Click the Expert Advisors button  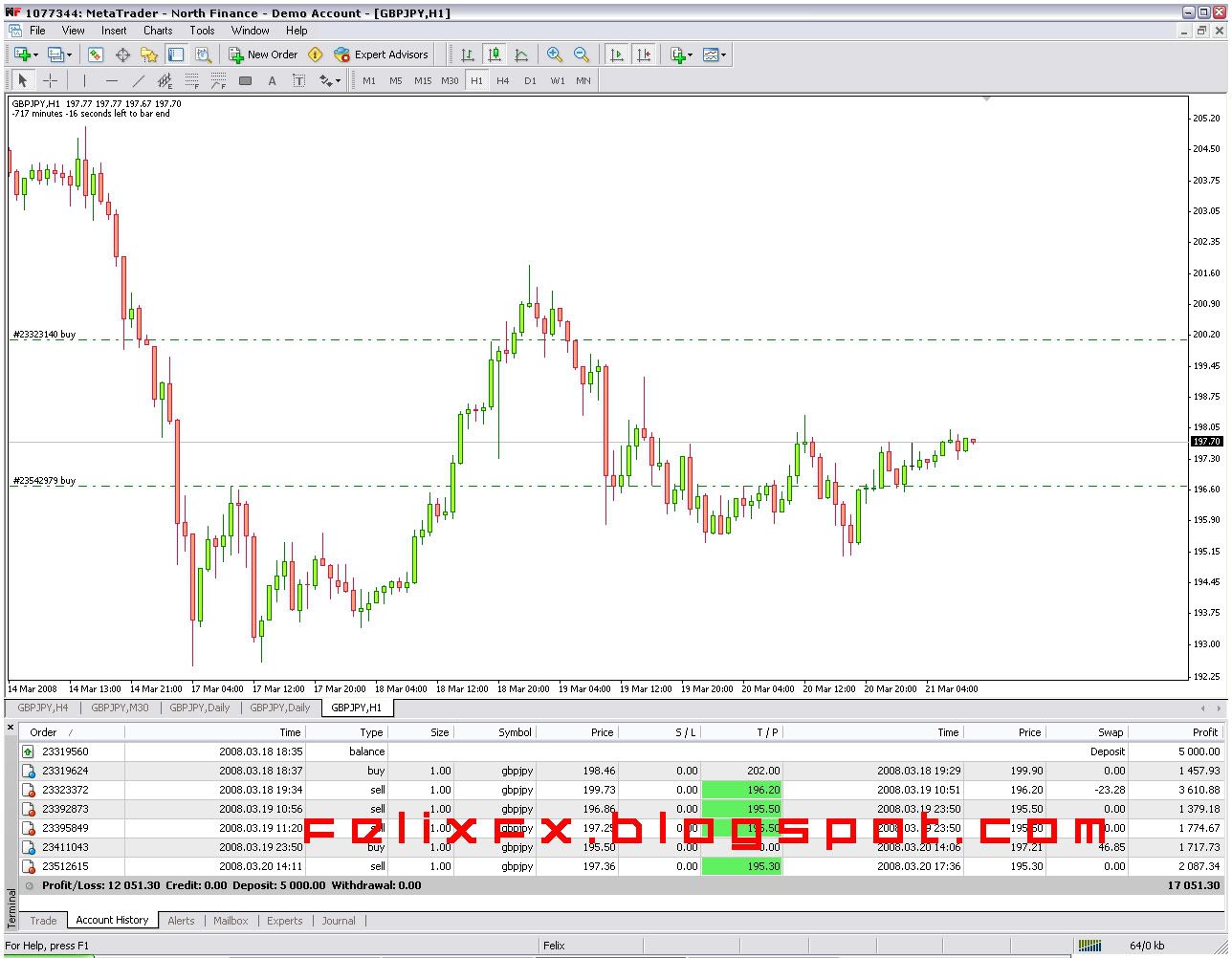tap(382, 54)
